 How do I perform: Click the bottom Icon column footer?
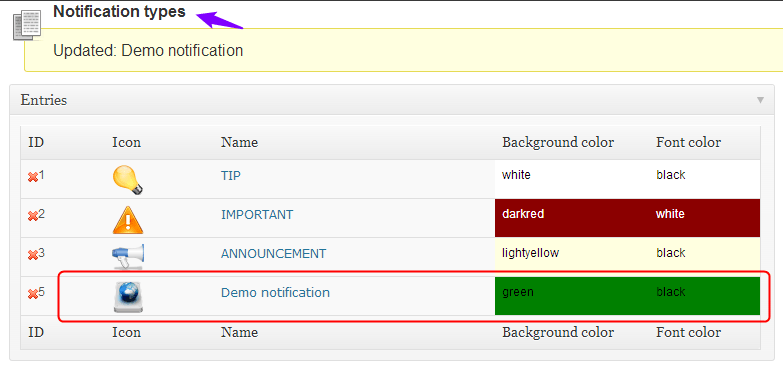126,333
